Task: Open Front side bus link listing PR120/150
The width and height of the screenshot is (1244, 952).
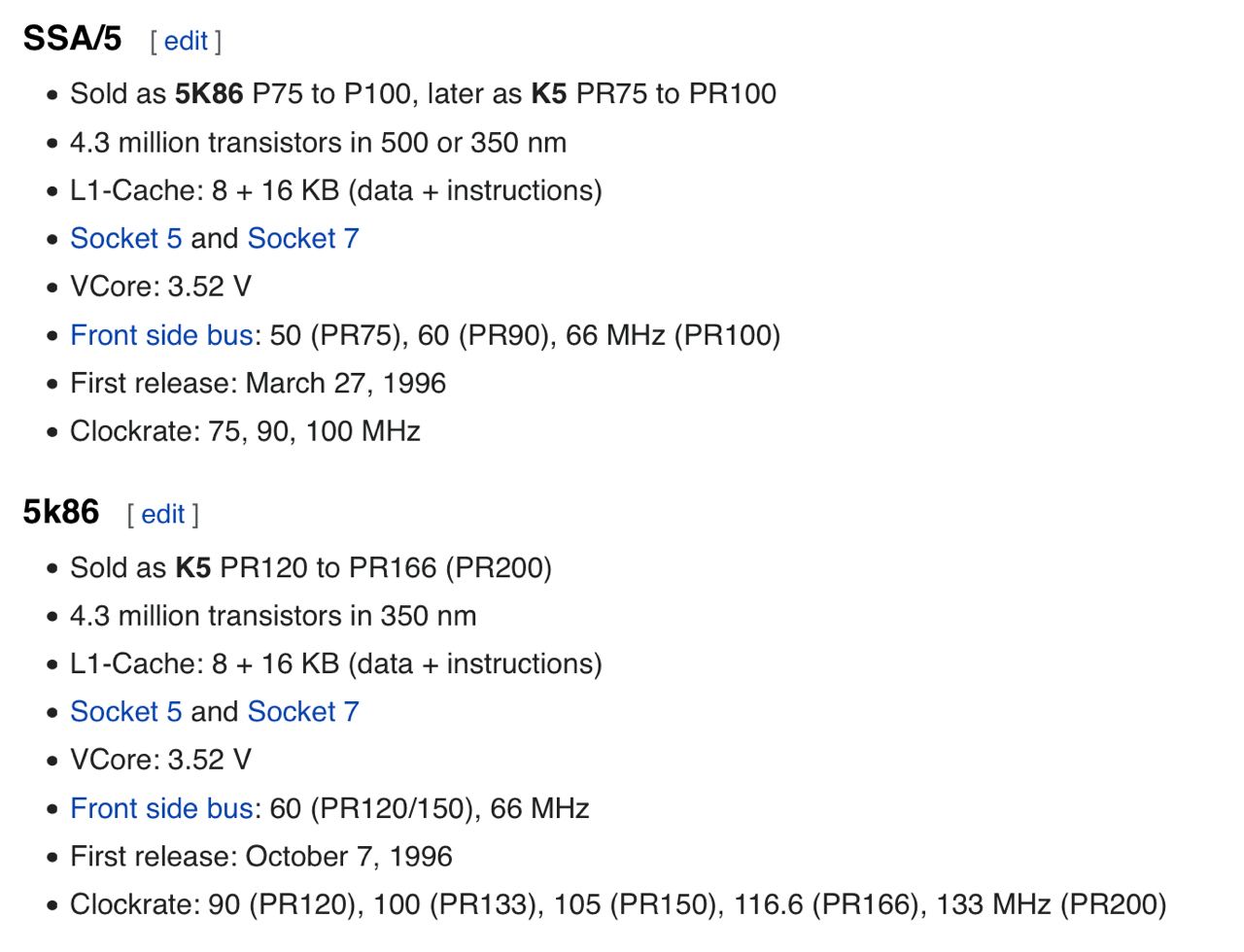Action: 161,808
